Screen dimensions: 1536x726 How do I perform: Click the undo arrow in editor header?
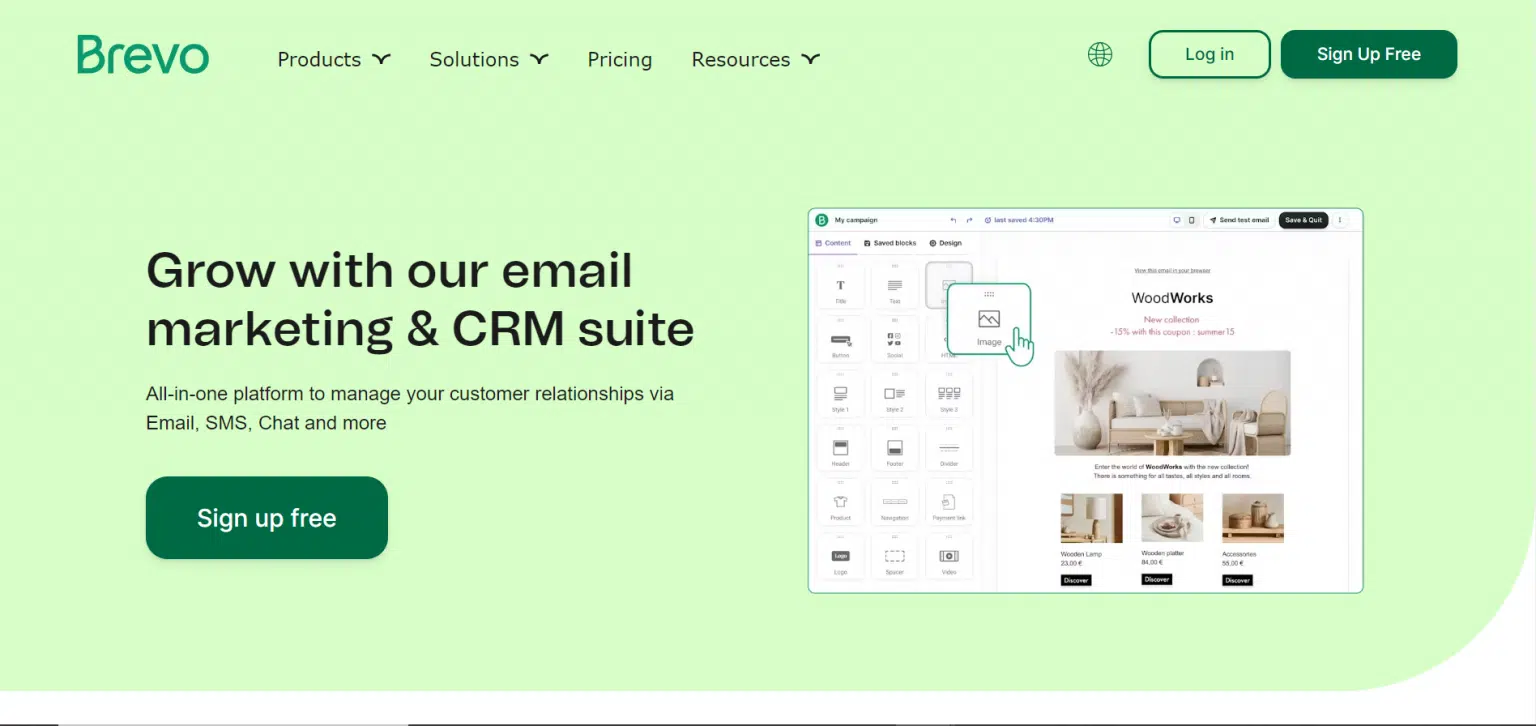pyautogui.click(x=953, y=220)
